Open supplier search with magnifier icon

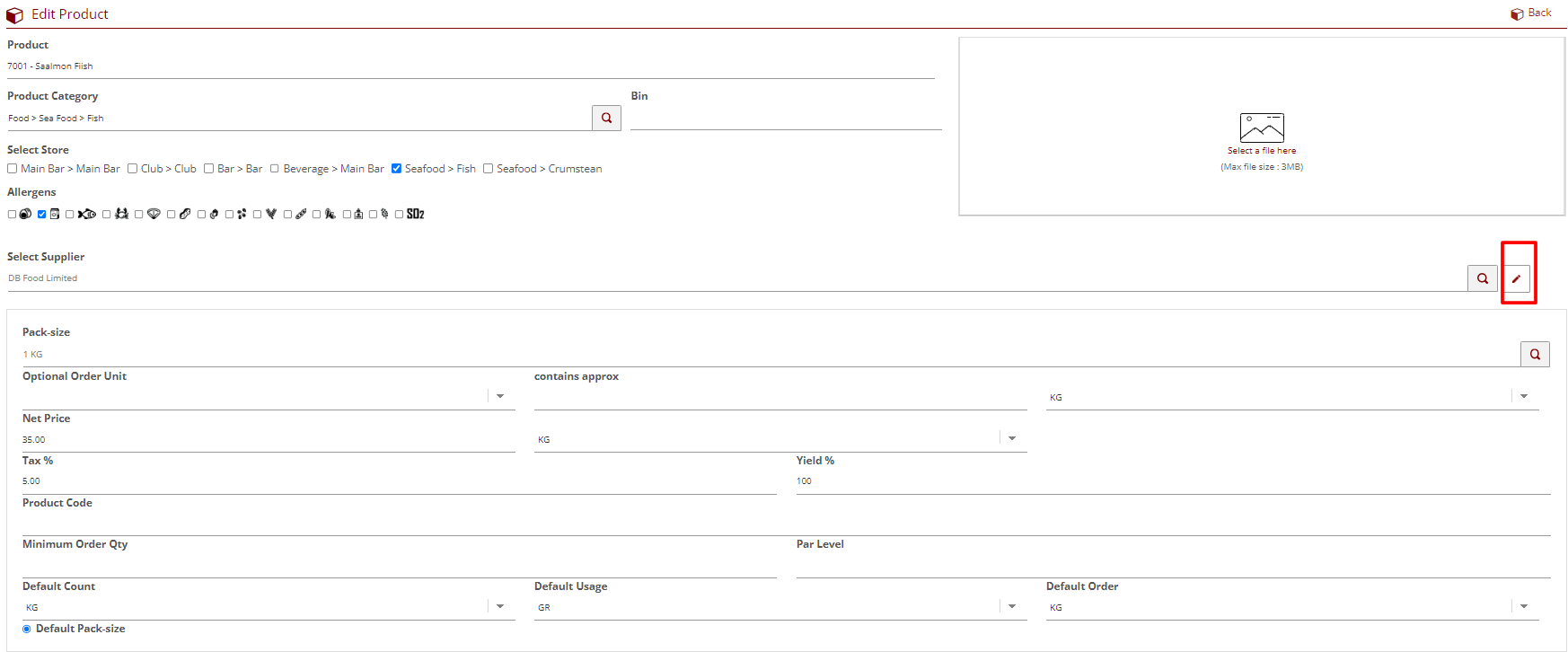click(x=1482, y=278)
